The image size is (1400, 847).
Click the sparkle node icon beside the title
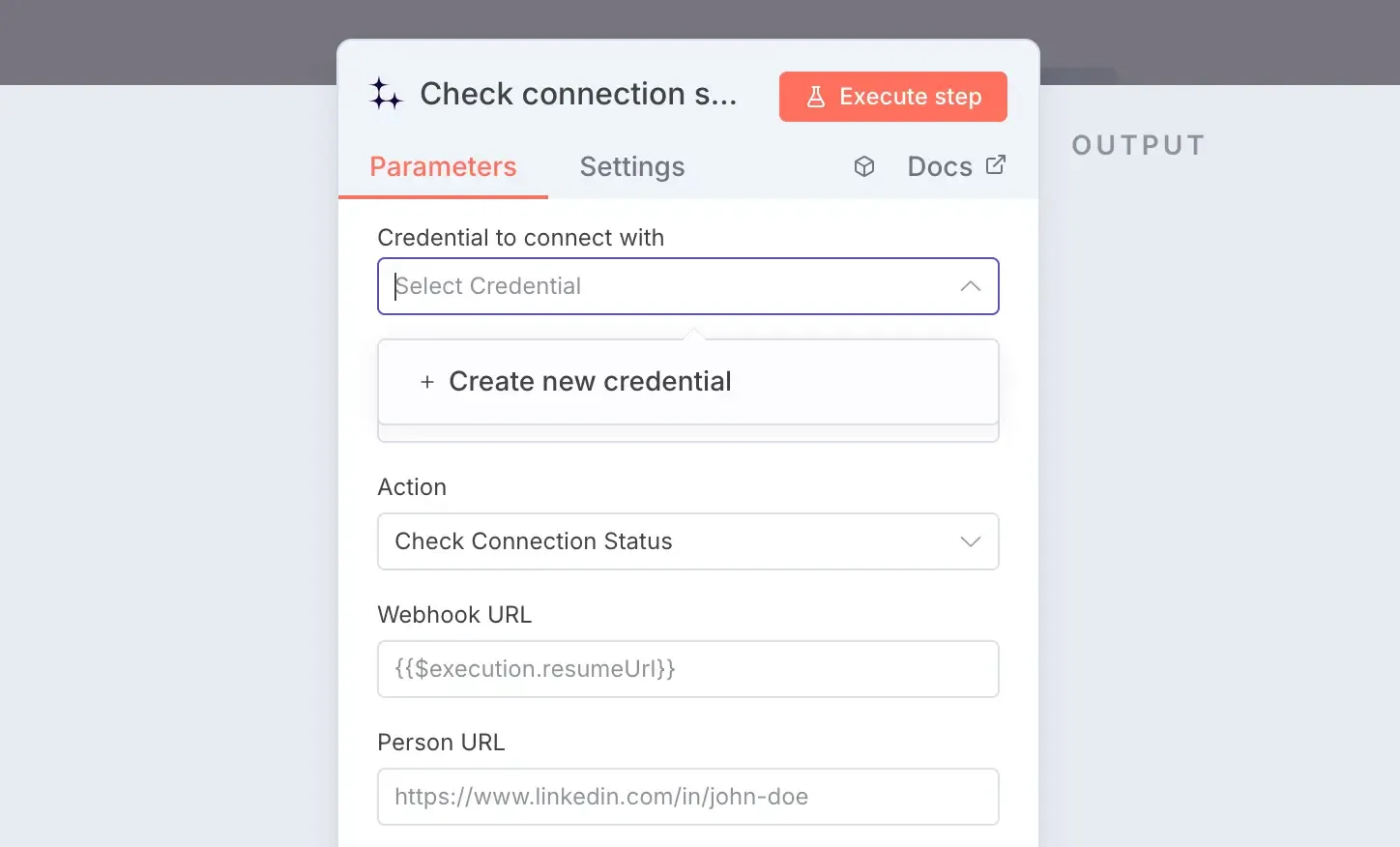click(x=385, y=94)
